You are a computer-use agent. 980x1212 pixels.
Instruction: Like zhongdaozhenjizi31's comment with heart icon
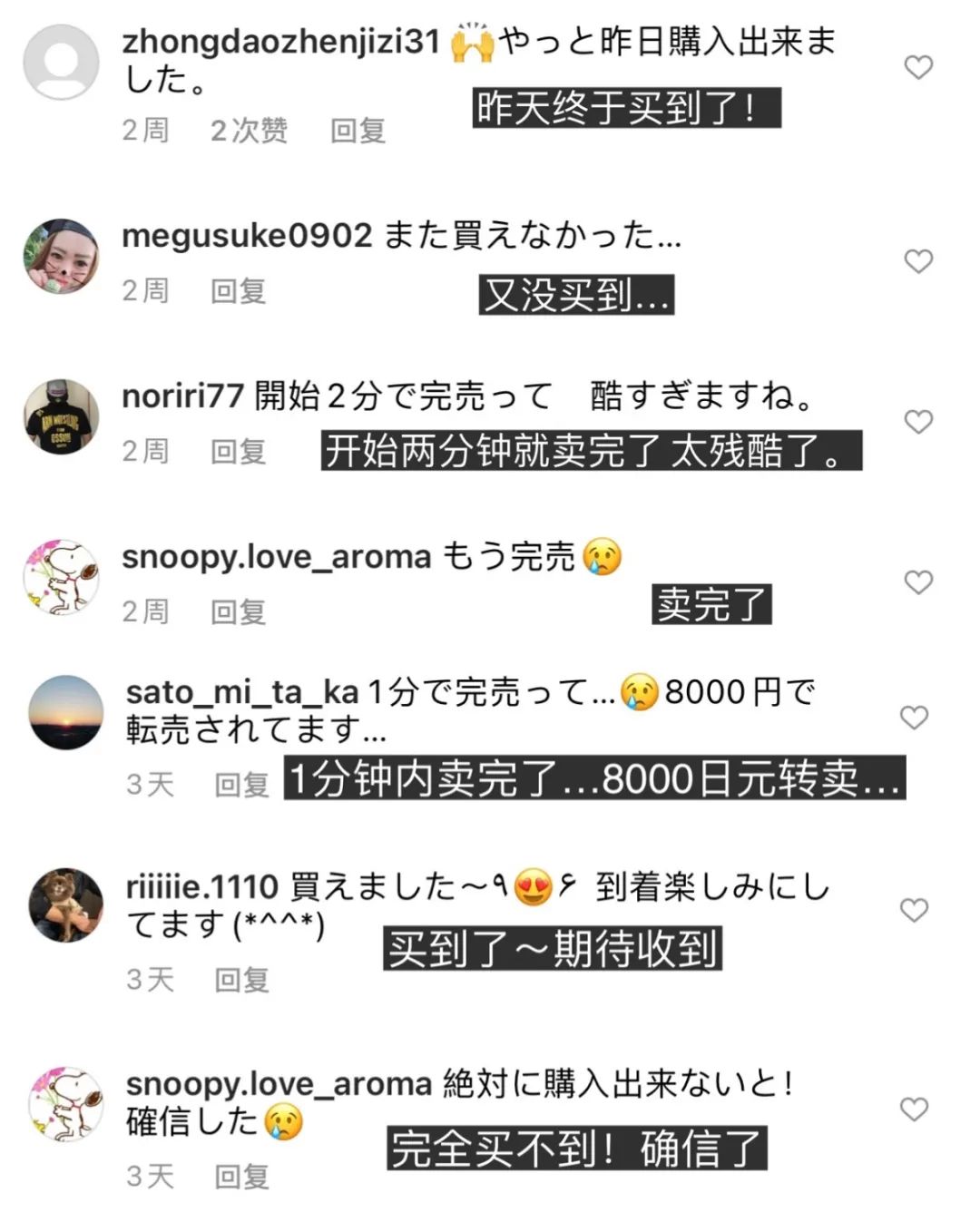(918, 67)
